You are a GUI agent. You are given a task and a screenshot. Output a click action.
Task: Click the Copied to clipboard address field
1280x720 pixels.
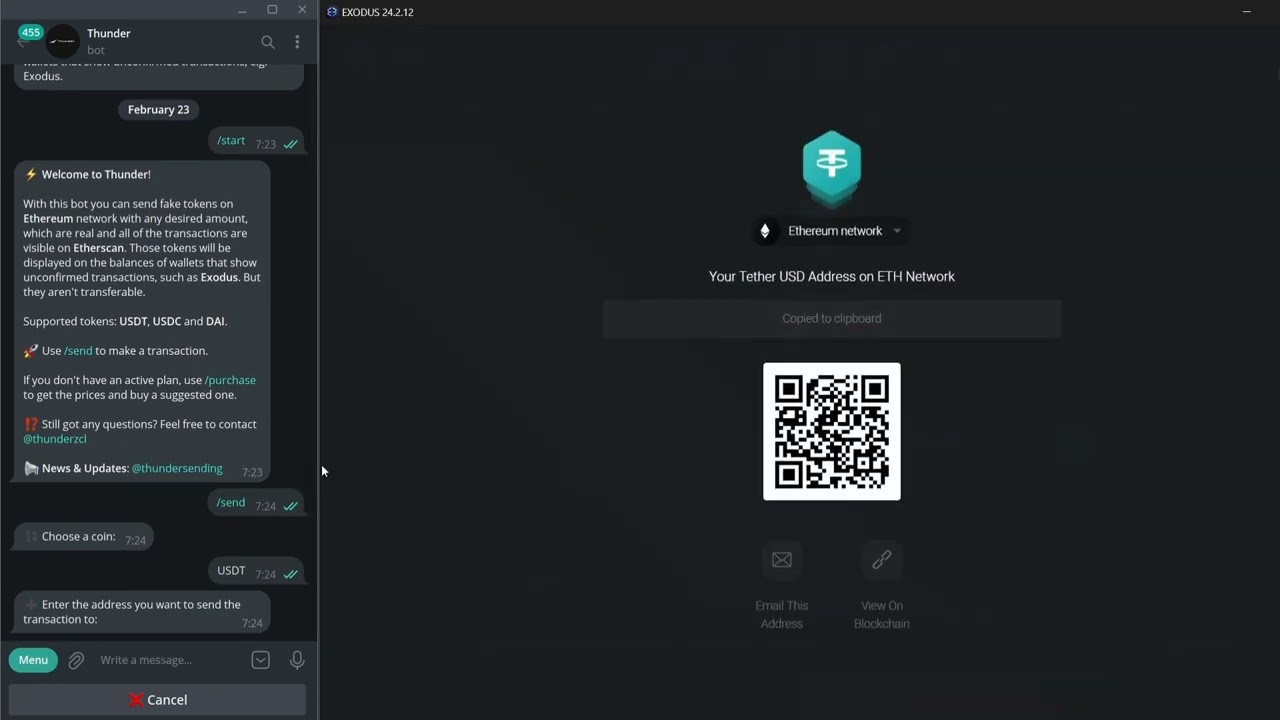[x=832, y=319]
